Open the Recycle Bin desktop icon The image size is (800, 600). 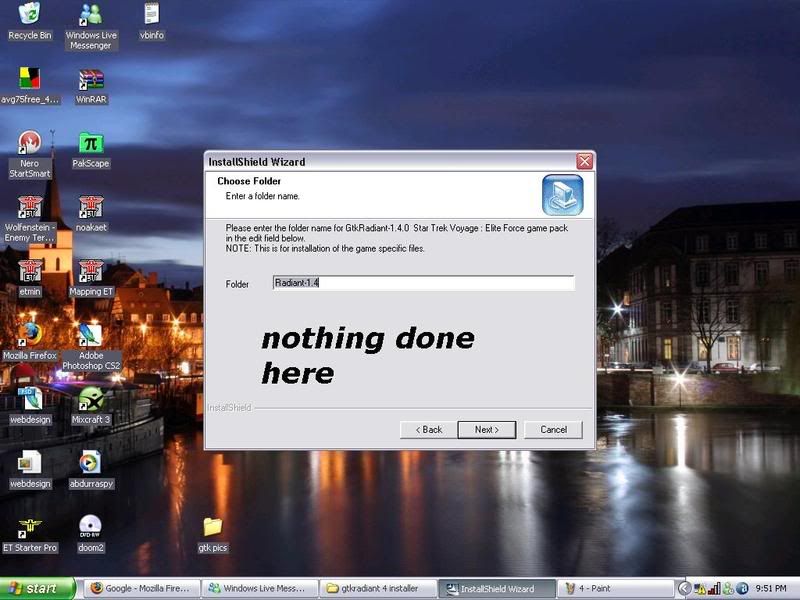[29, 16]
